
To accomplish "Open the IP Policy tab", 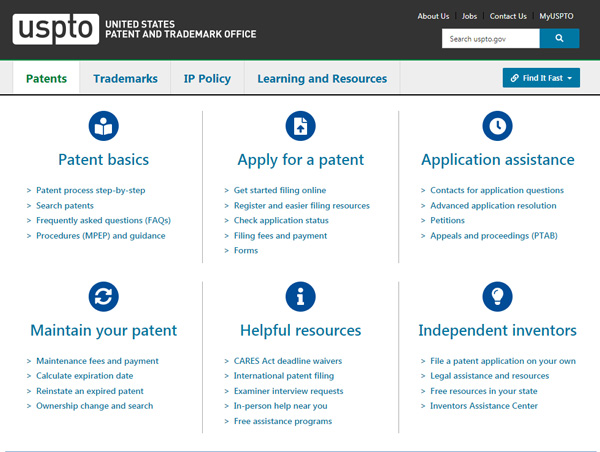I will (207, 78).
